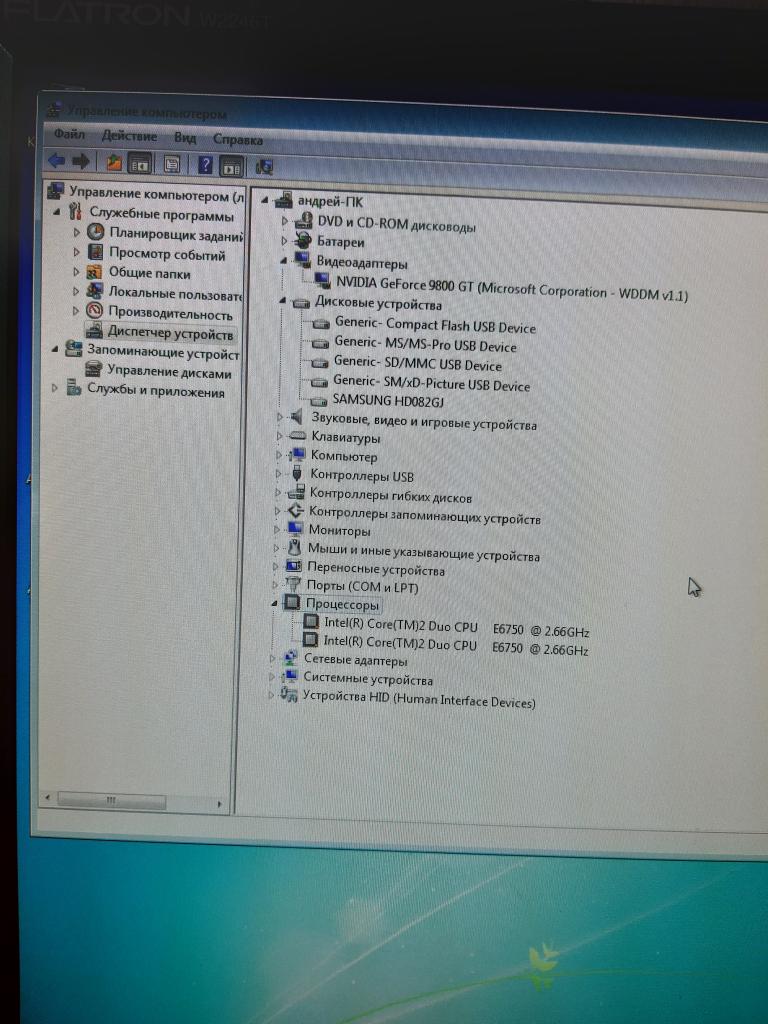The height and width of the screenshot is (1024, 768).
Task: Expand the Сетевые адаптеры node
Action: click(273, 659)
